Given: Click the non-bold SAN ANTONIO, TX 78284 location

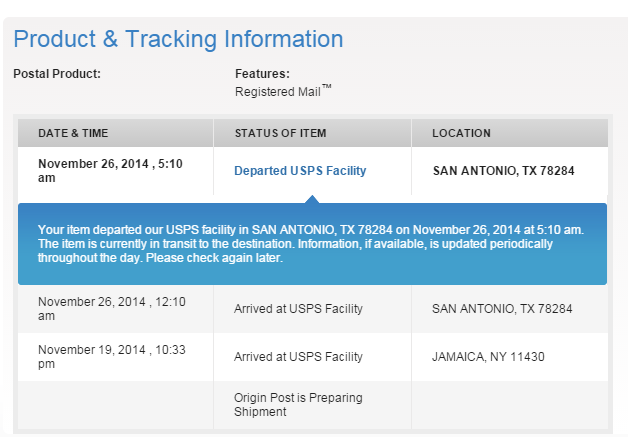Looking at the screenshot, I should pyautogui.click(x=502, y=309).
